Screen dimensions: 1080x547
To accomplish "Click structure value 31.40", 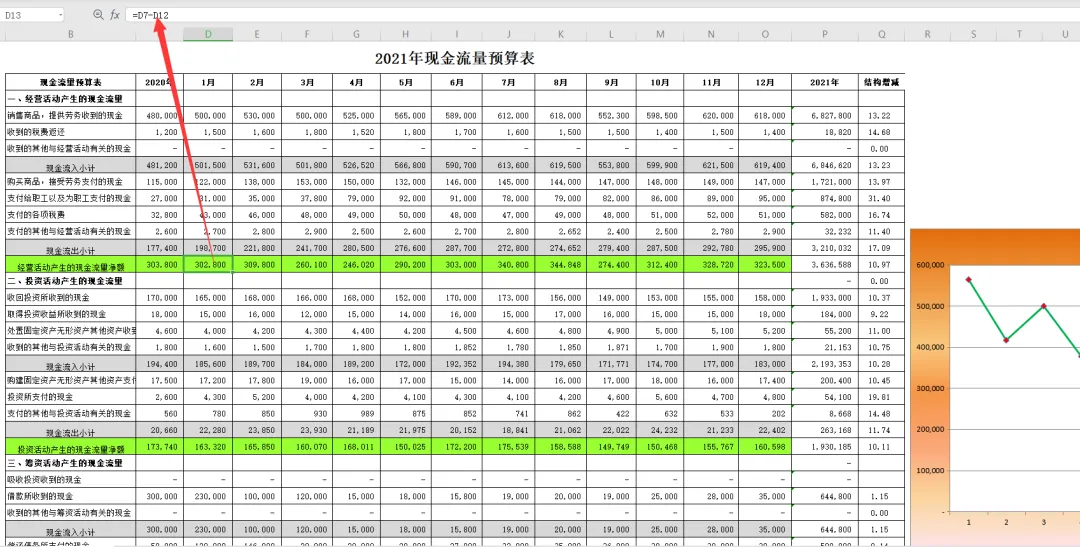I will pos(882,198).
